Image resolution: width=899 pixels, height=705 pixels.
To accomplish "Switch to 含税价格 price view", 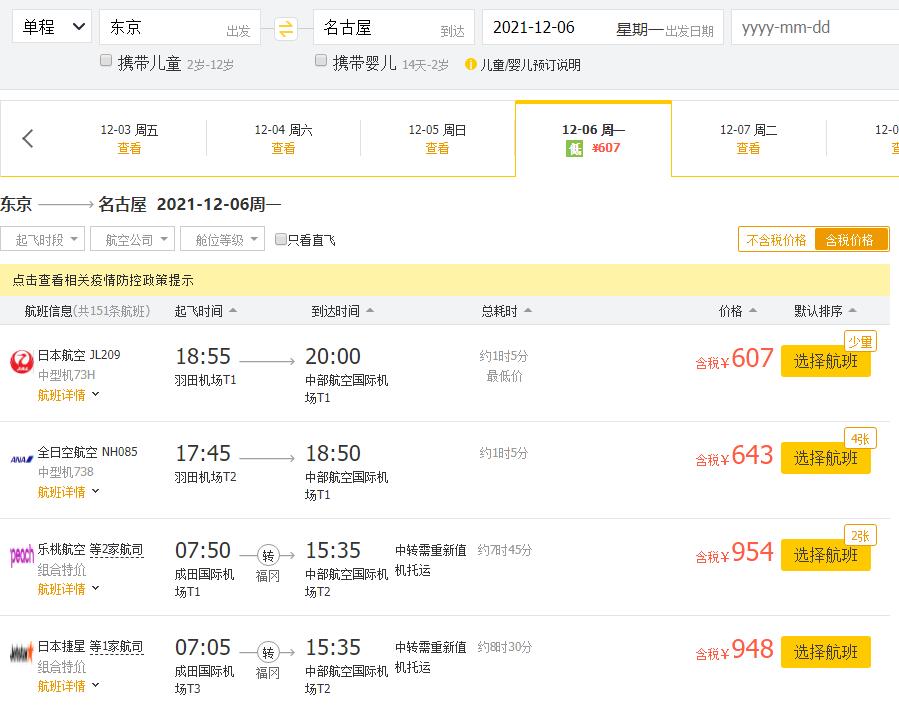I will click(x=850, y=240).
